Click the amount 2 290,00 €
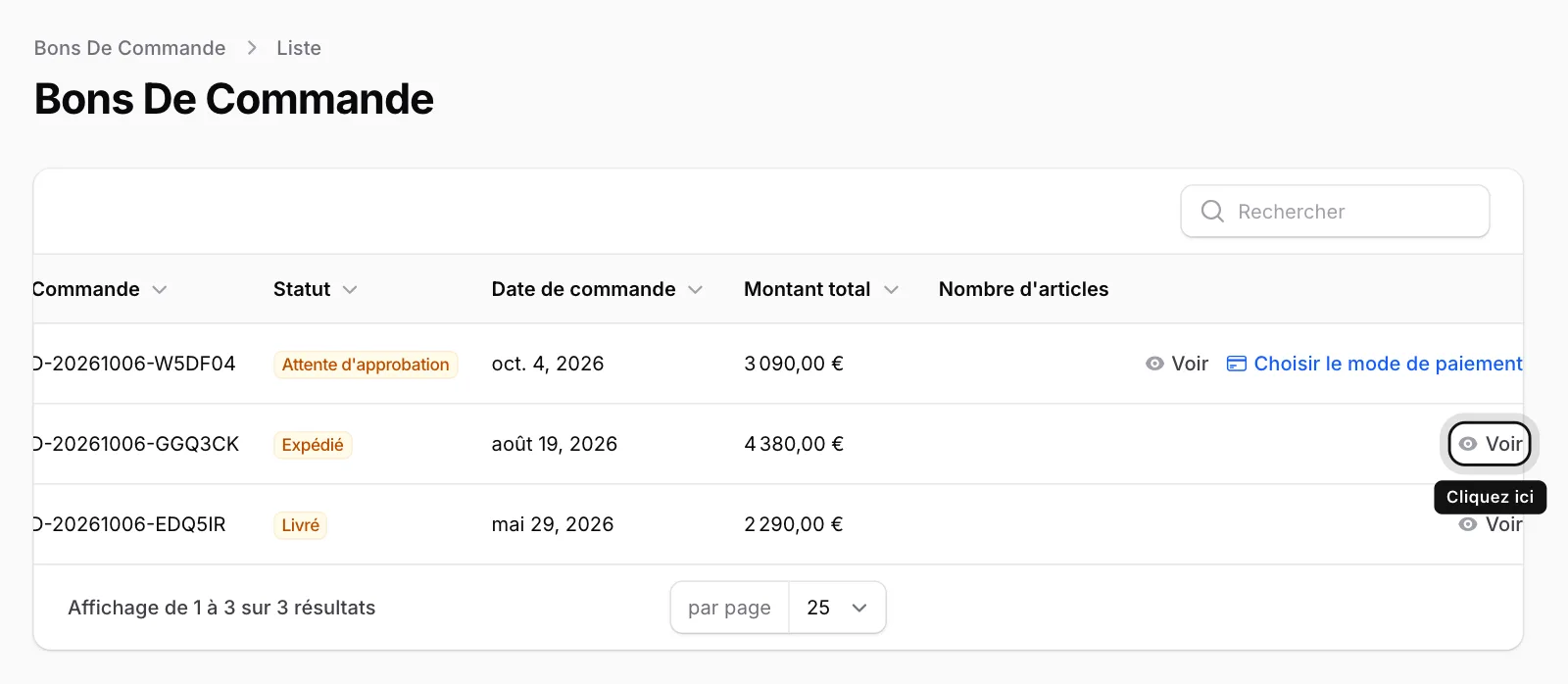This screenshot has width=1568, height=684. pyautogui.click(x=794, y=524)
